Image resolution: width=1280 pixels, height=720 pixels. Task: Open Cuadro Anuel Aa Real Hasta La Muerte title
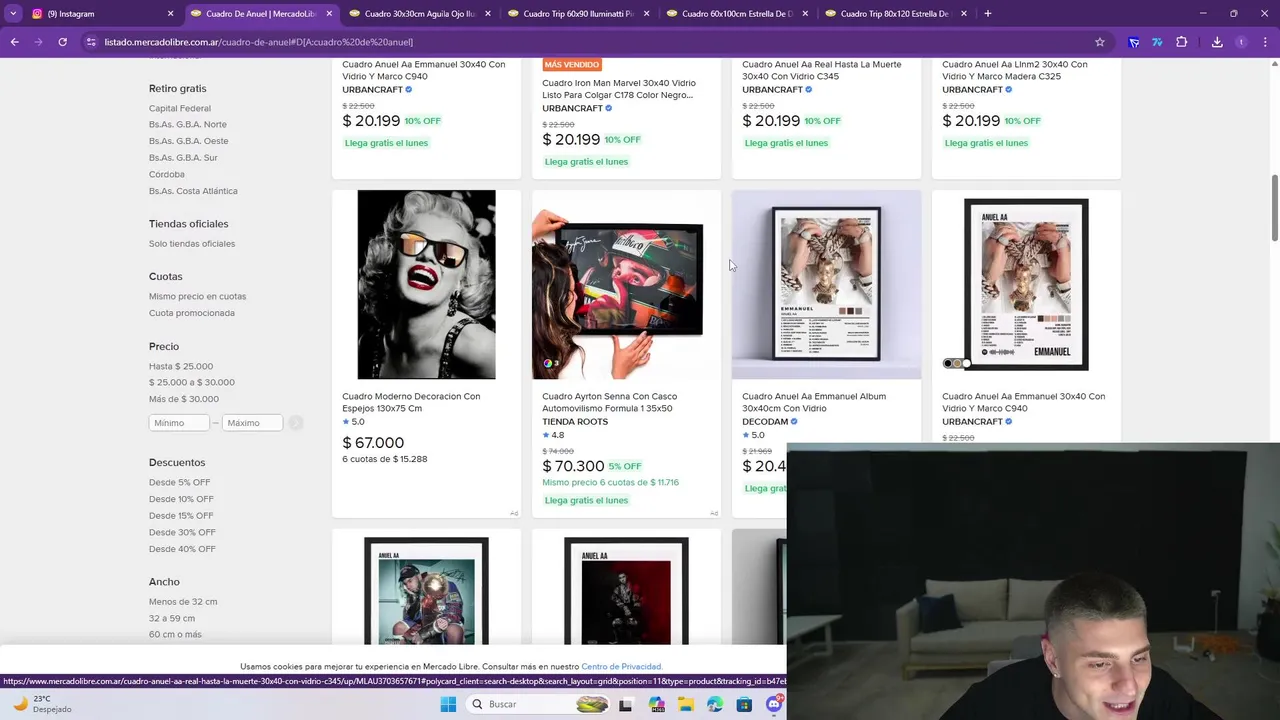[x=821, y=70]
